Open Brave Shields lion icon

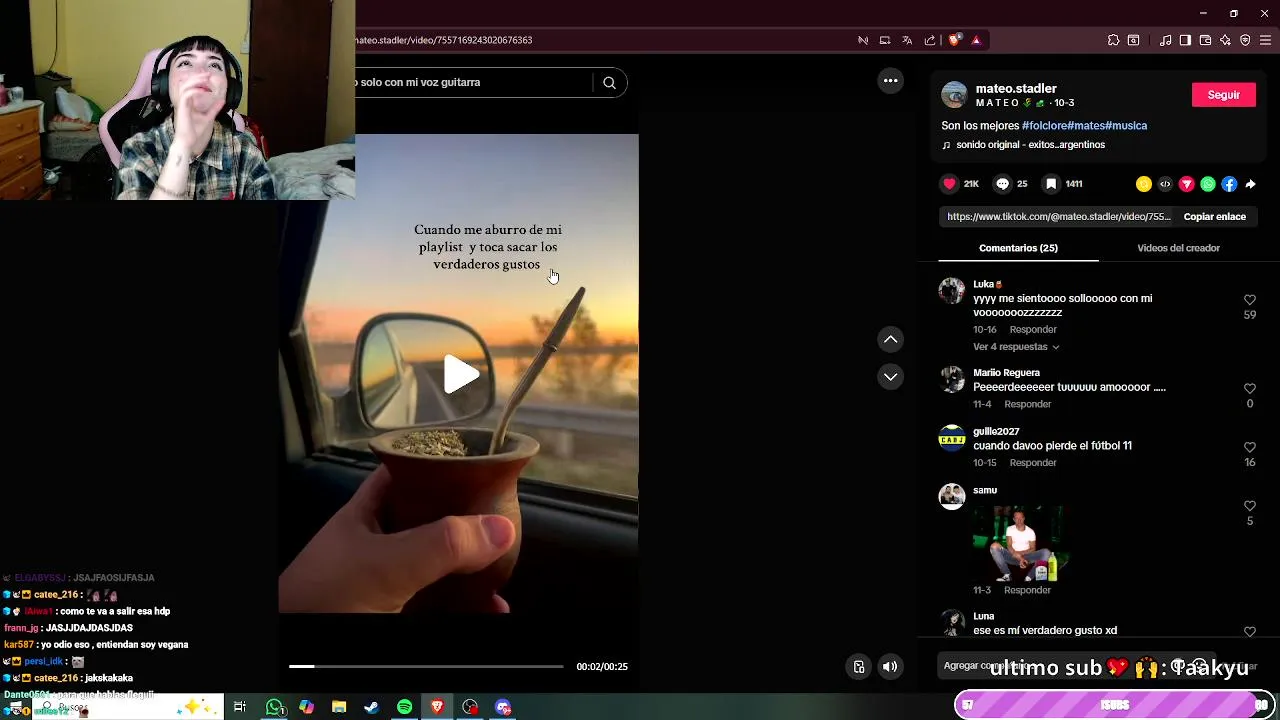[x=954, y=40]
